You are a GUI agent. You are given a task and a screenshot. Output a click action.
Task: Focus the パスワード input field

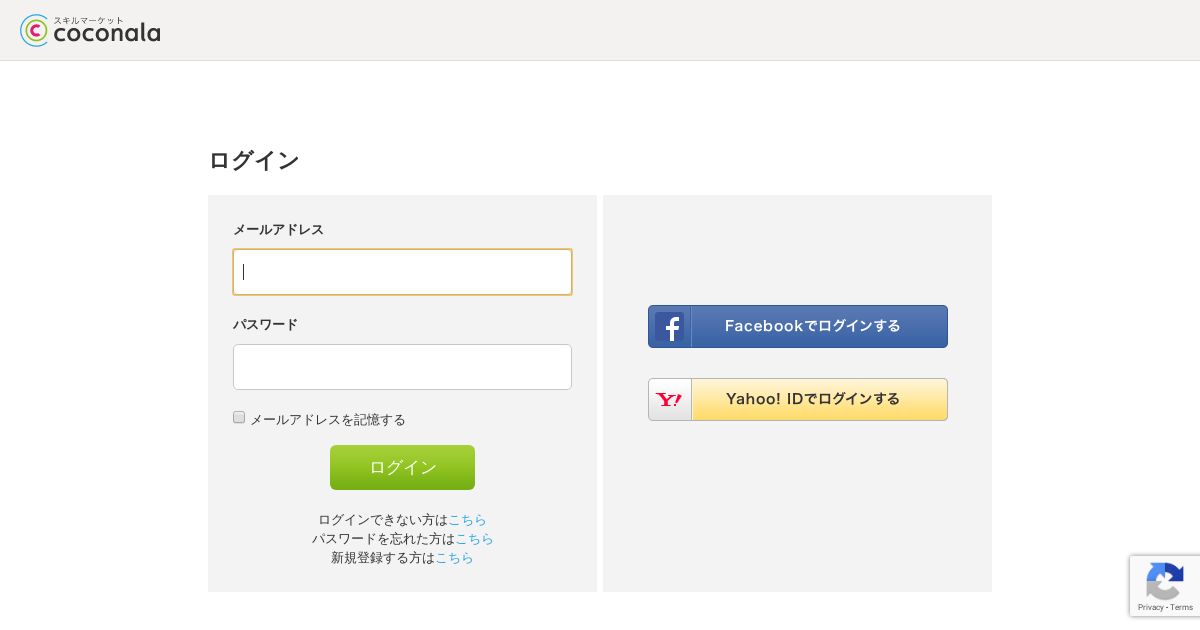click(x=402, y=367)
